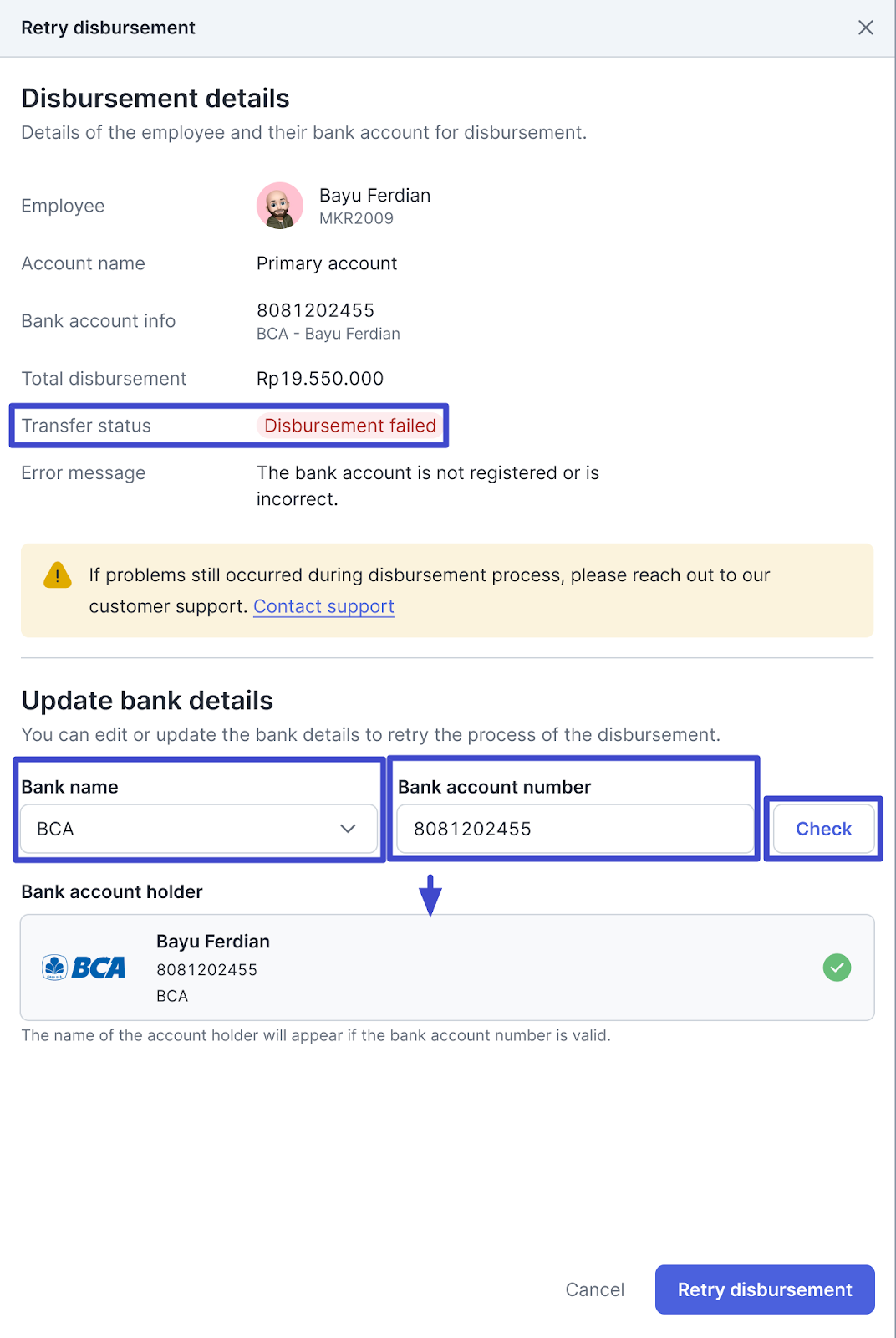Image resolution: width=896 pixels, height=1338 pixels.
Task: Click the account holder name in BCA card
Action: (213, 942)
